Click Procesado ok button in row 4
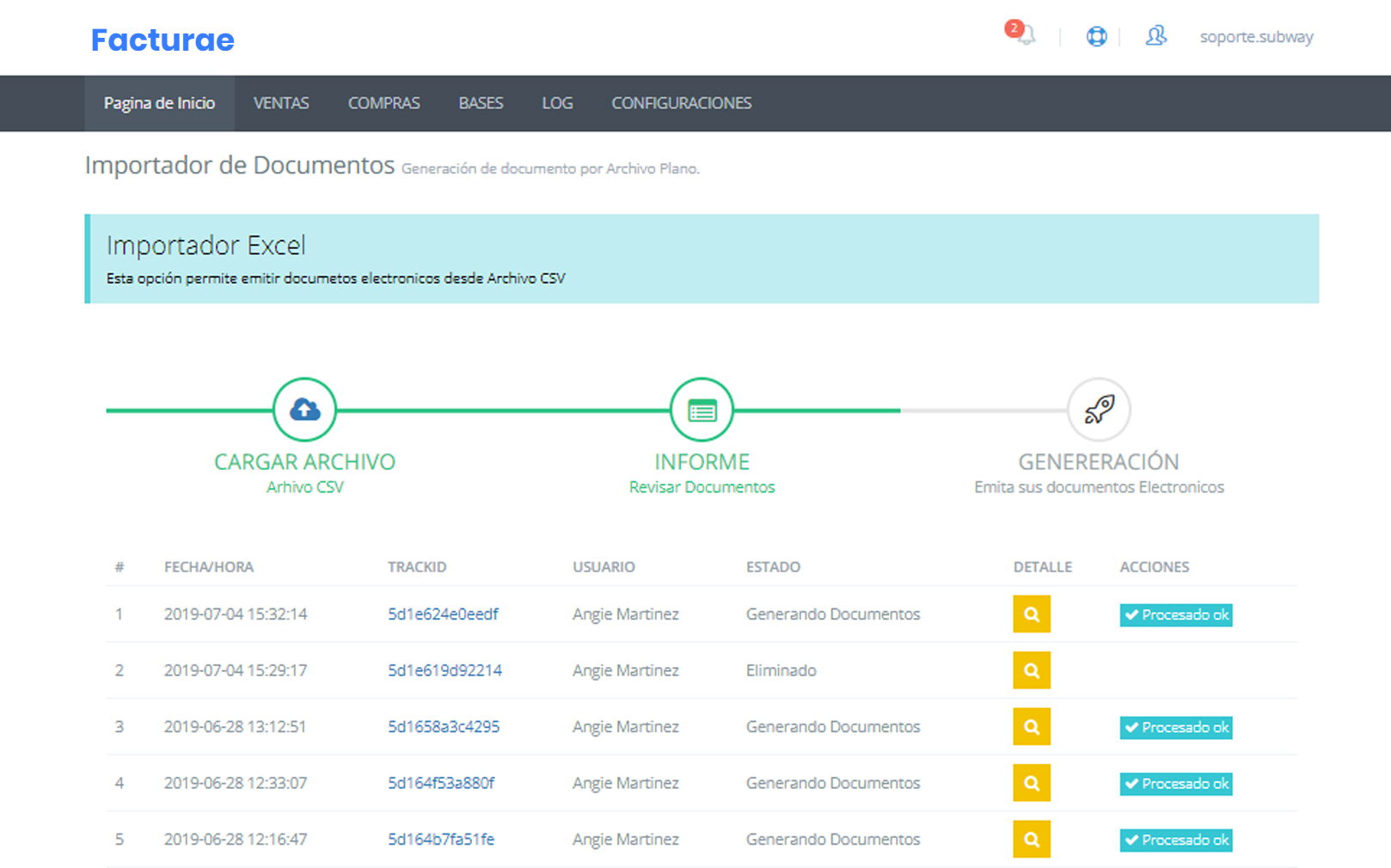The height and width of the screenshot is (868, 1391). pos(1175,784)
